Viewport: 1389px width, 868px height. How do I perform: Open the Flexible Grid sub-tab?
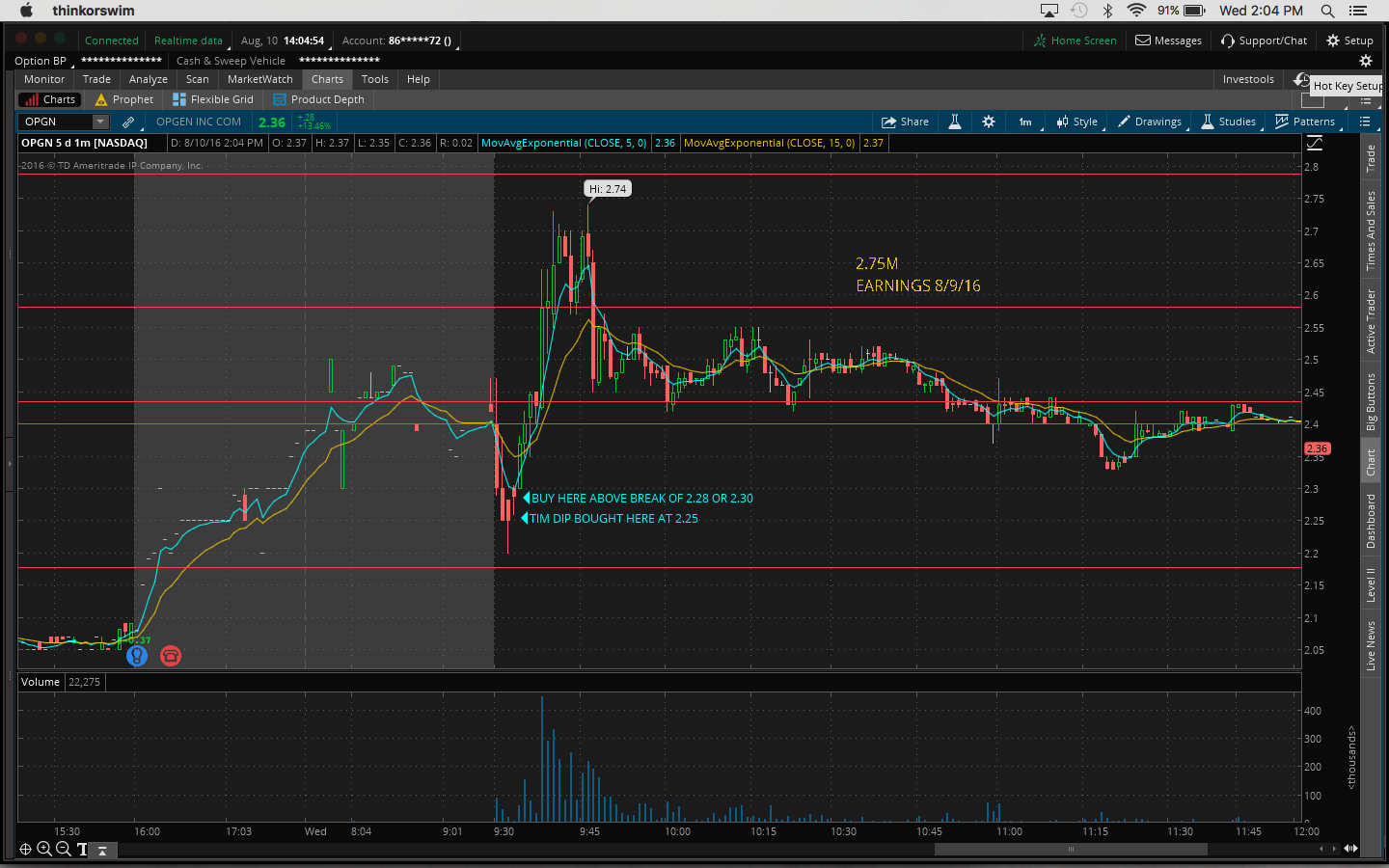coord(213,99)
